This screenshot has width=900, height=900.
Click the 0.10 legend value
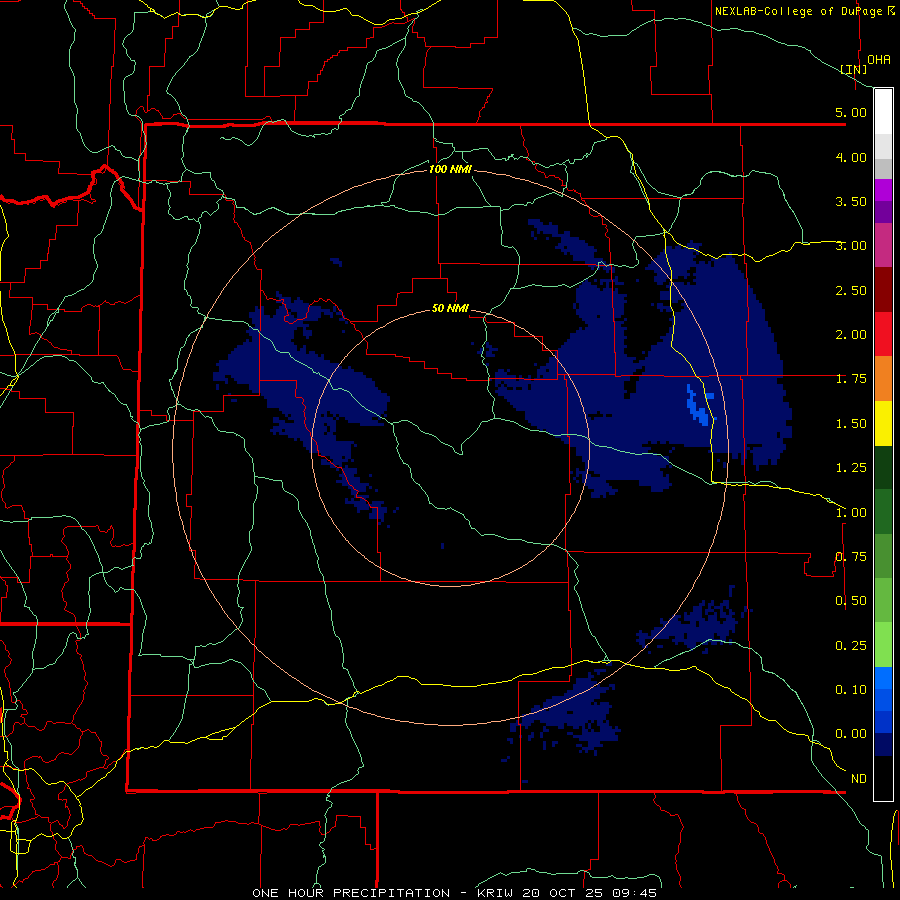(x=851, y=690)
